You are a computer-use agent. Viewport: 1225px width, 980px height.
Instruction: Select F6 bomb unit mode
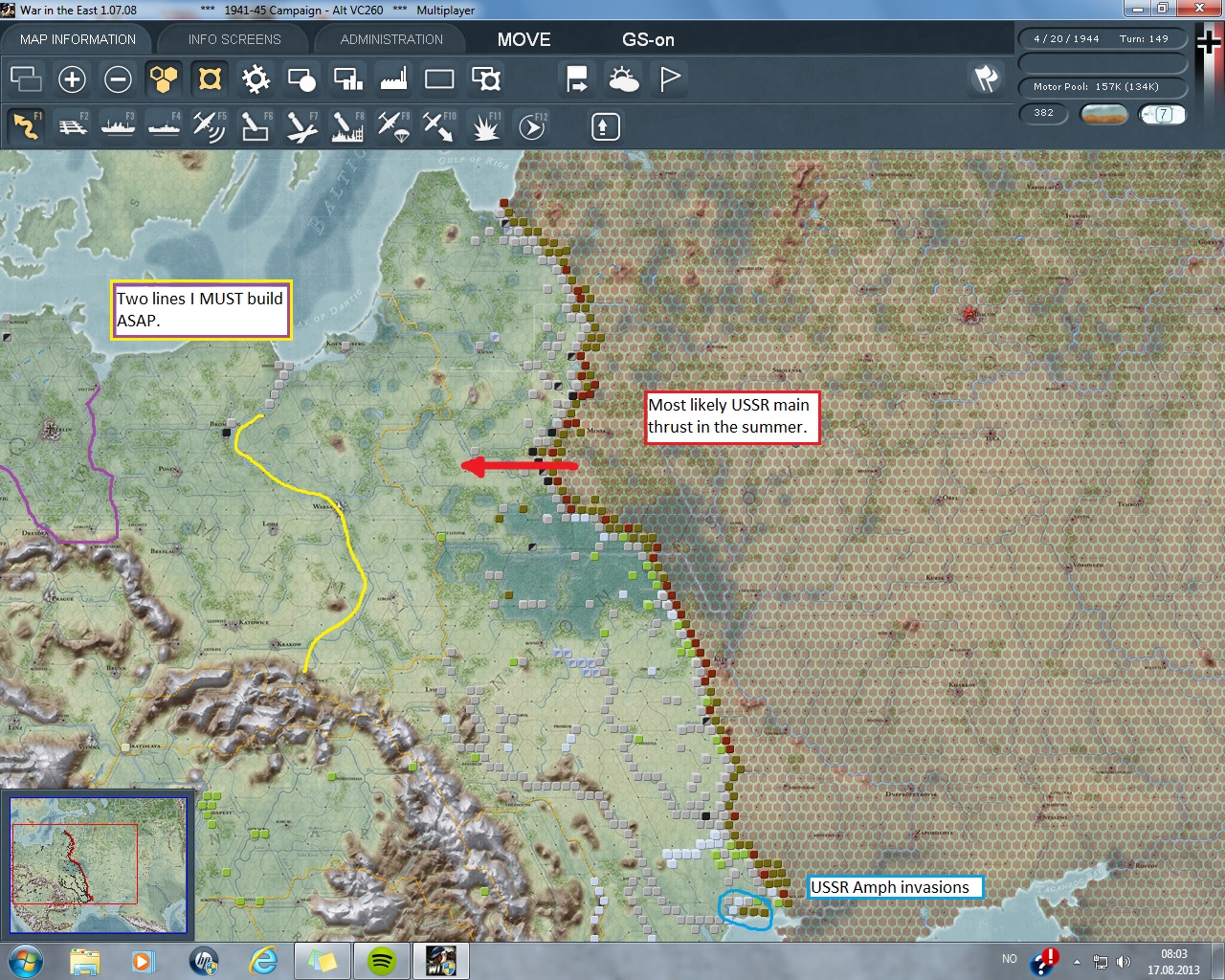pos(256,126)
